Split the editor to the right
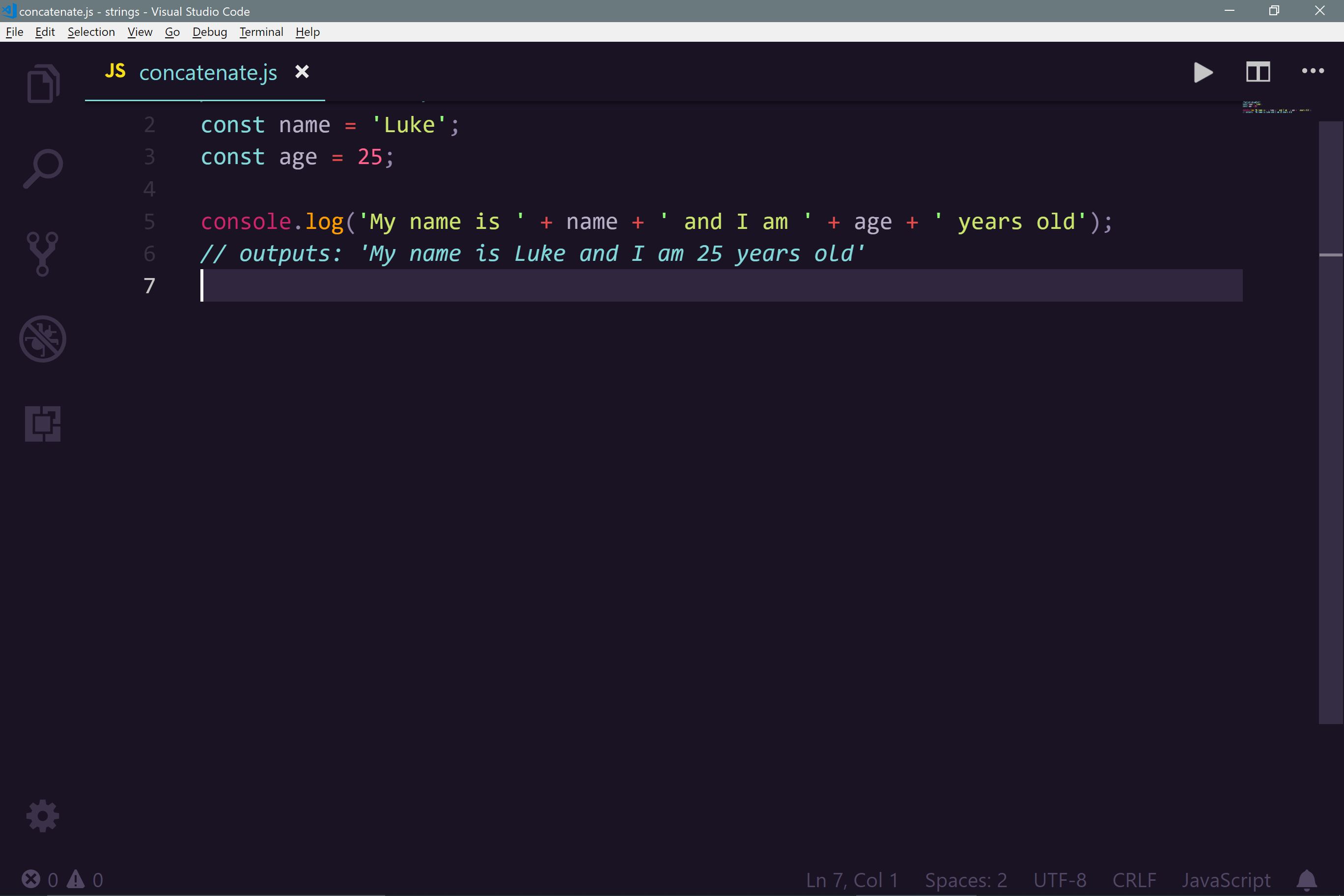1344x896 pixels. tap(1258, 73)
